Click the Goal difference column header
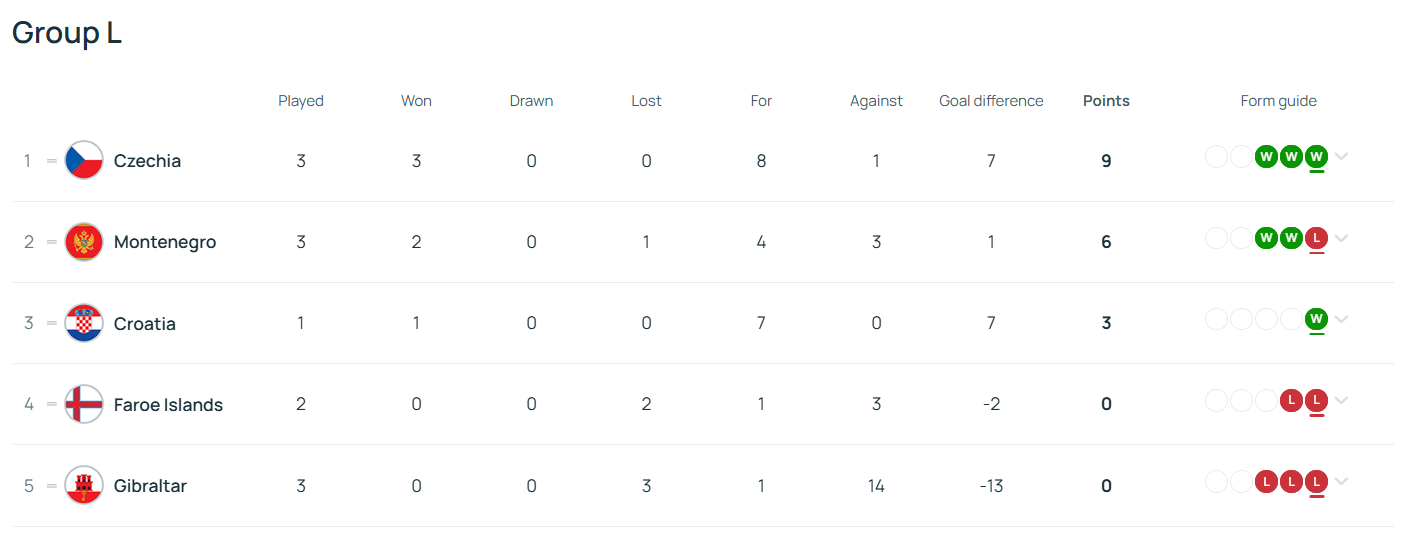The width and height of the screenshot is (1406, 545). click(991, 101)
